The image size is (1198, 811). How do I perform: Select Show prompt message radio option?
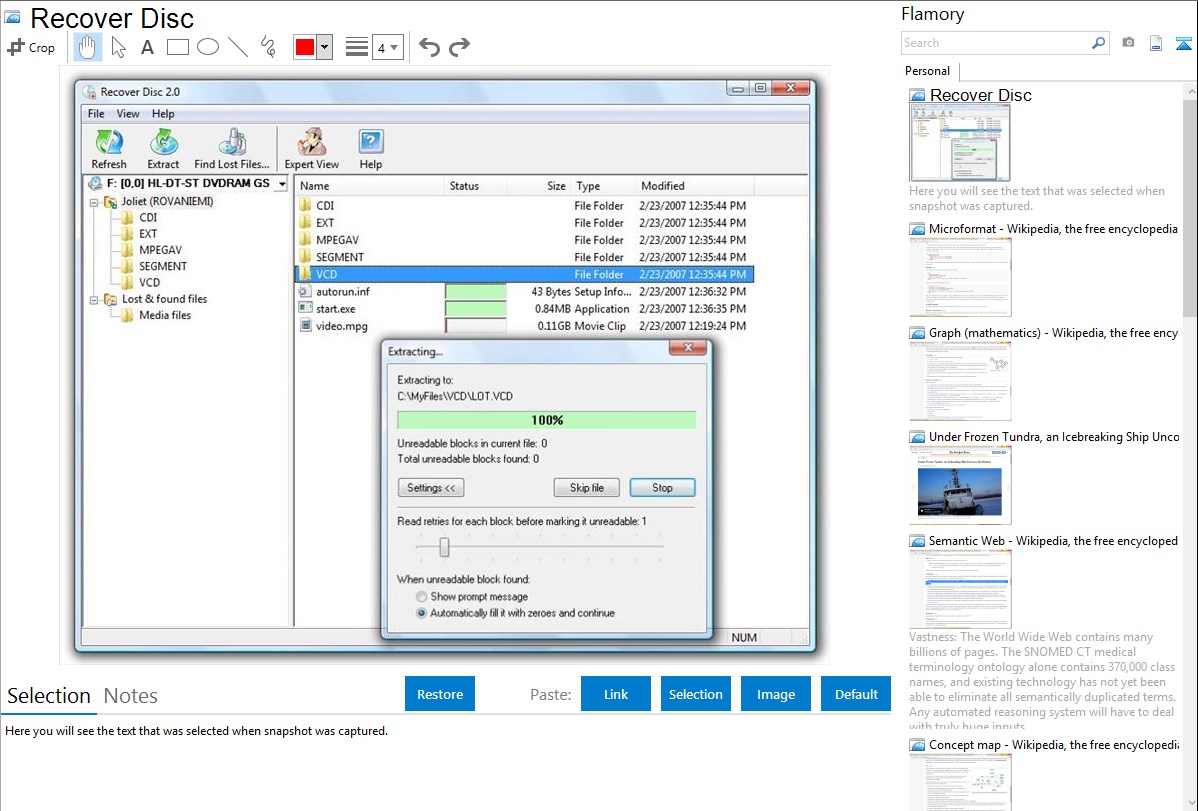pyautogui.click(x=421, y=597)
